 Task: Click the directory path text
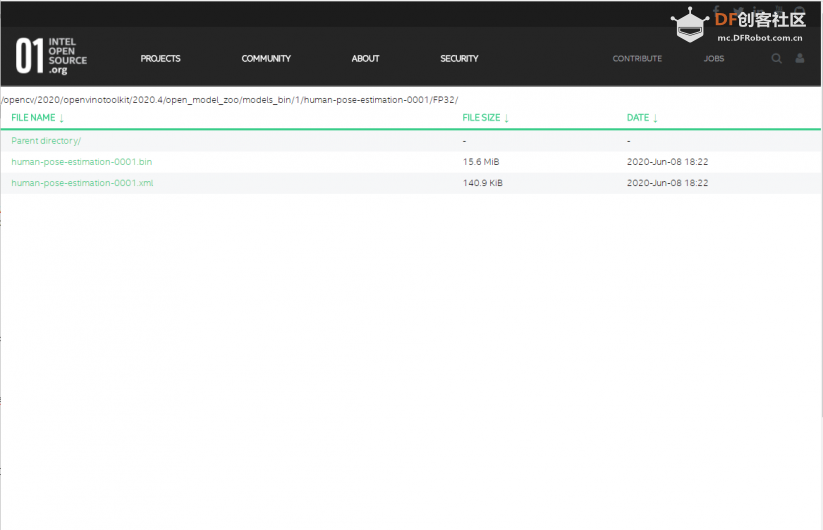tap(229, 100)
